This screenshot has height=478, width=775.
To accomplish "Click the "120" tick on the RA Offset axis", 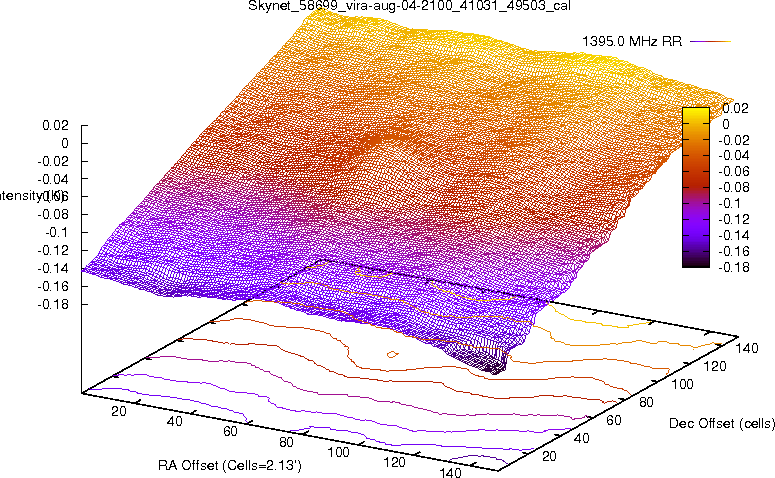I will [394, 463].
